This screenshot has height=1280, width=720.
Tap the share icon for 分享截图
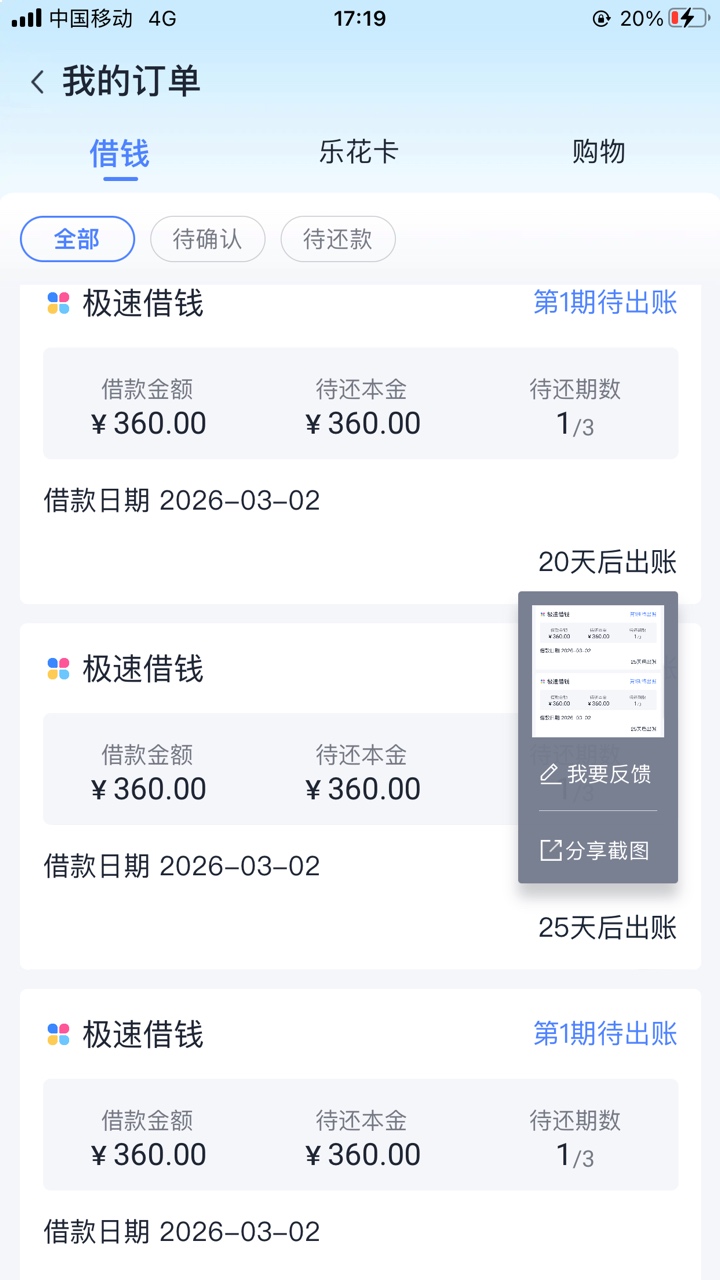click(550, 850)
